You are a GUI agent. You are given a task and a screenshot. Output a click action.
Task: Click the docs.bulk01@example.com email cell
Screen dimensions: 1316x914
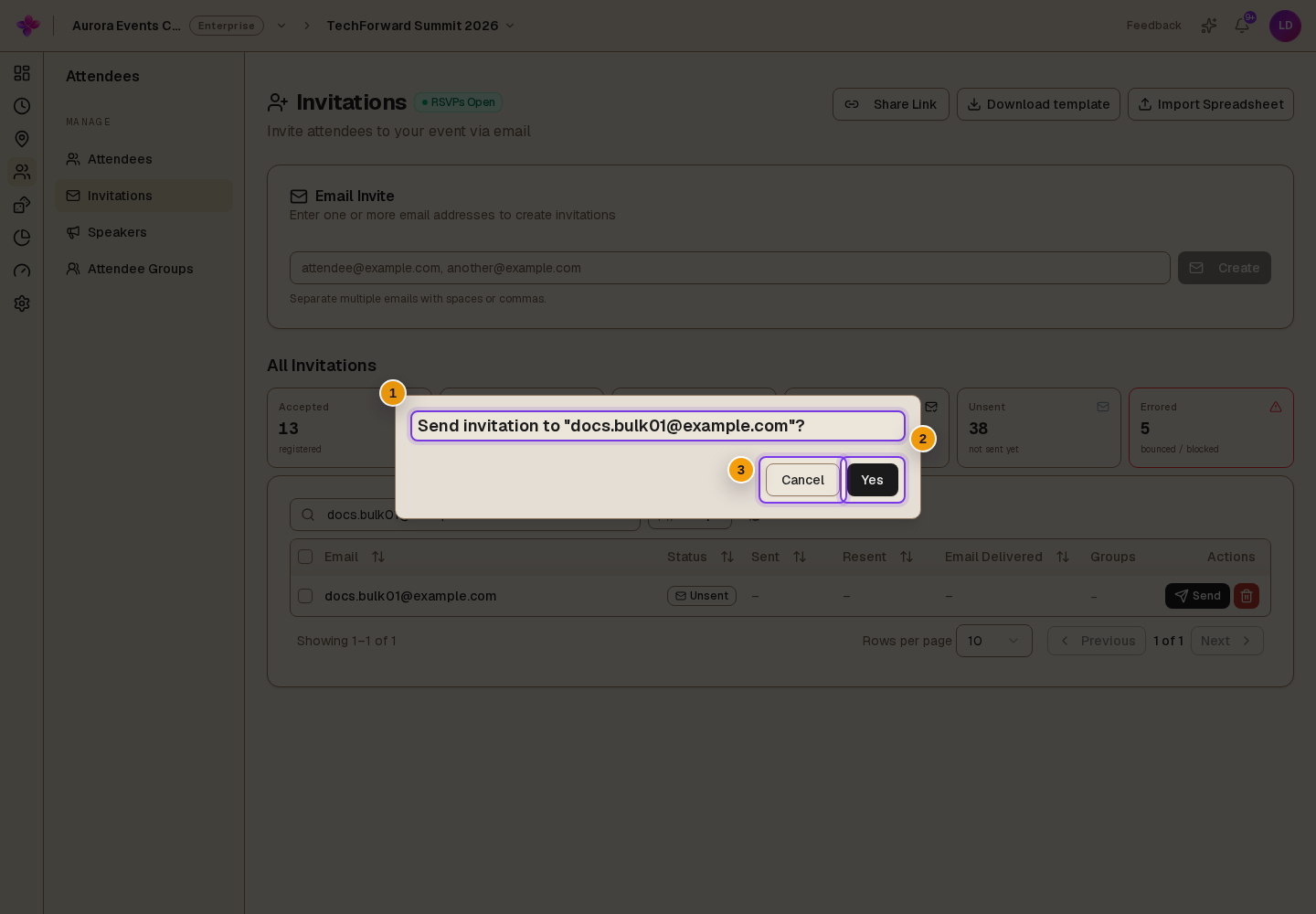tap(410, 596)
